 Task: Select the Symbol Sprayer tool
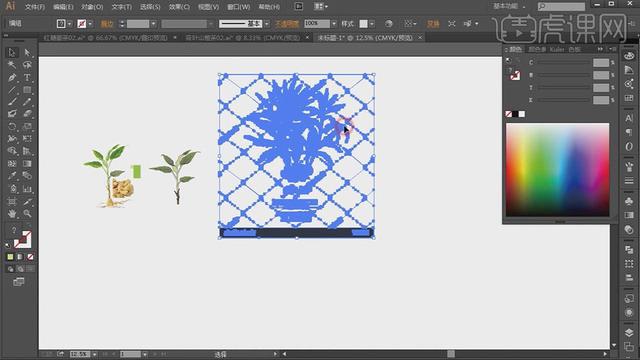(x=12, y=189)
